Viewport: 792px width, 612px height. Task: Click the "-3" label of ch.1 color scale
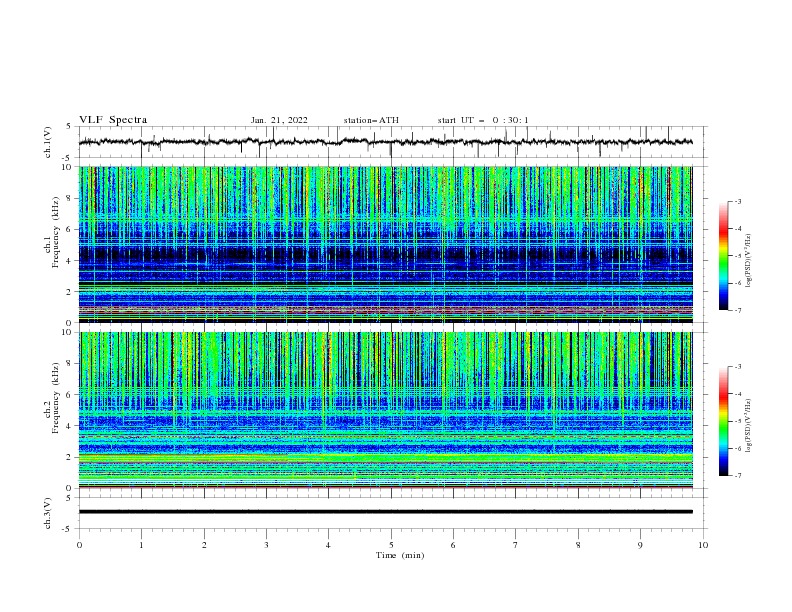tap(737, 201)
